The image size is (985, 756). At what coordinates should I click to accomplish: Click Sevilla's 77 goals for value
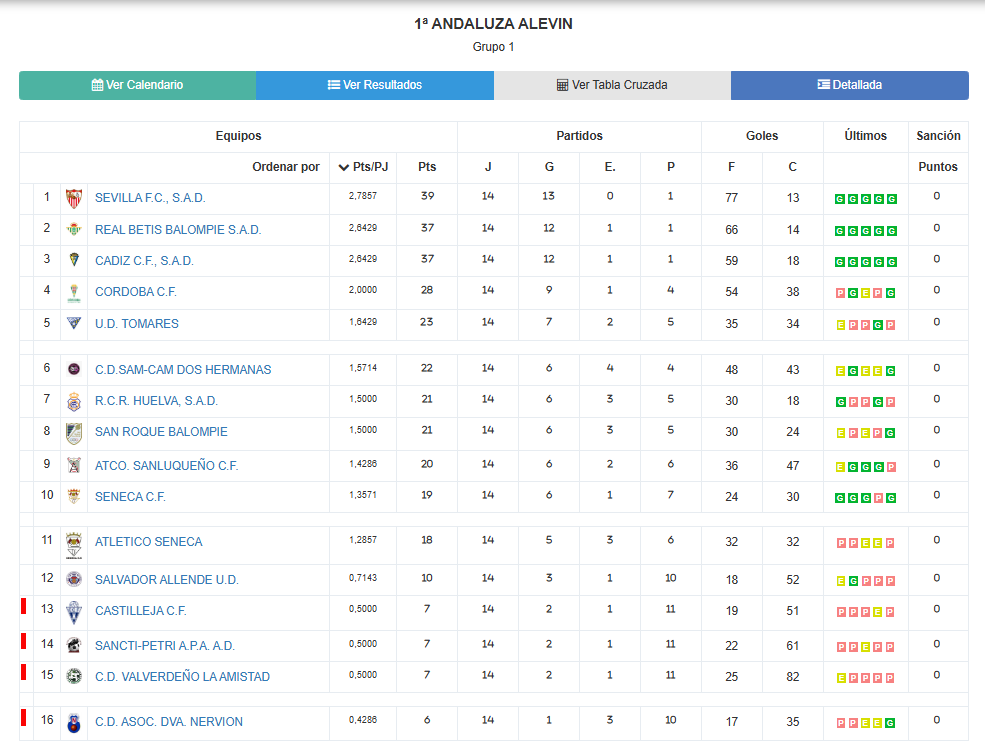[731, 198]
